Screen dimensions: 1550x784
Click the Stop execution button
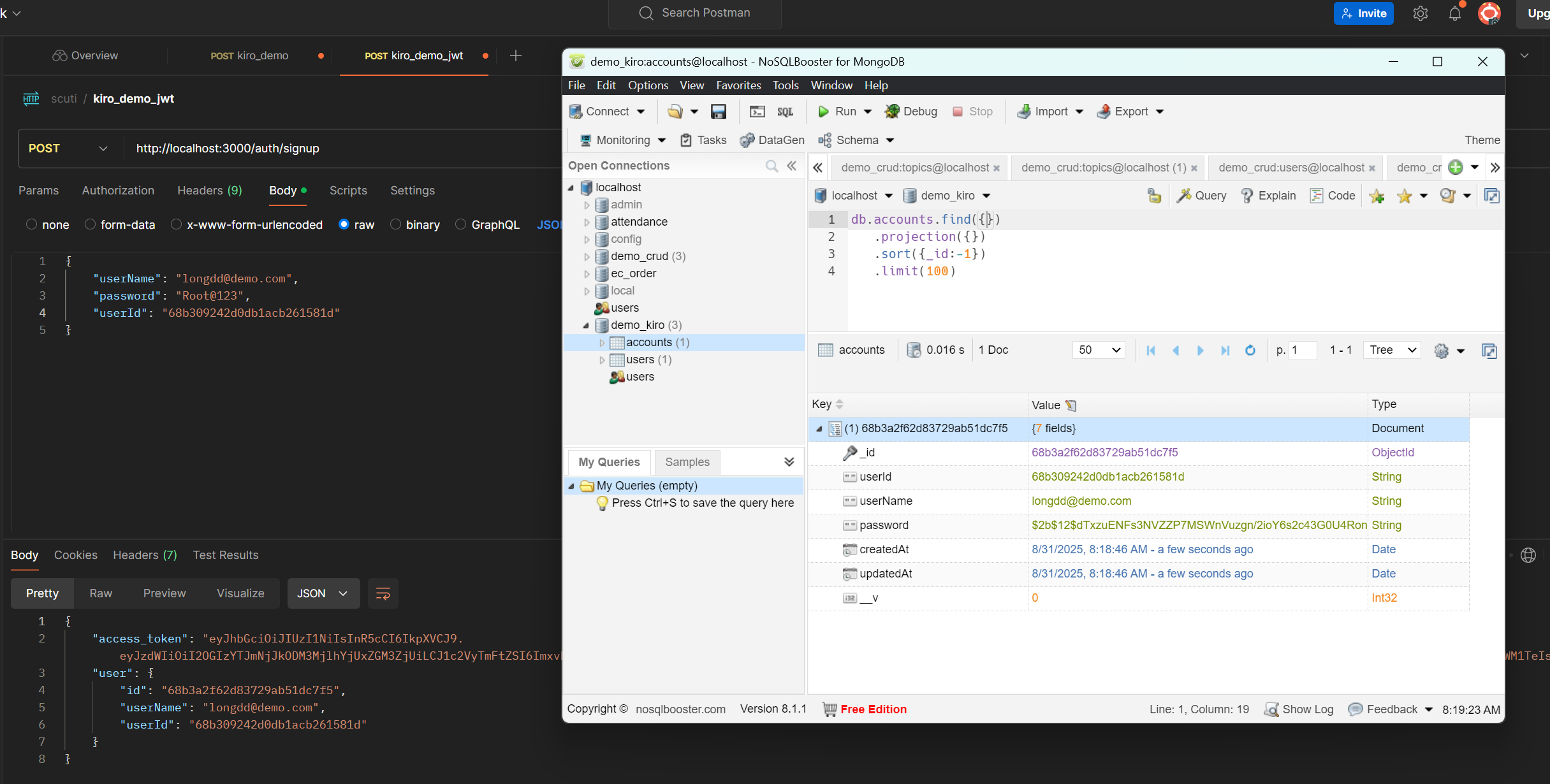(x=972, y=112)
